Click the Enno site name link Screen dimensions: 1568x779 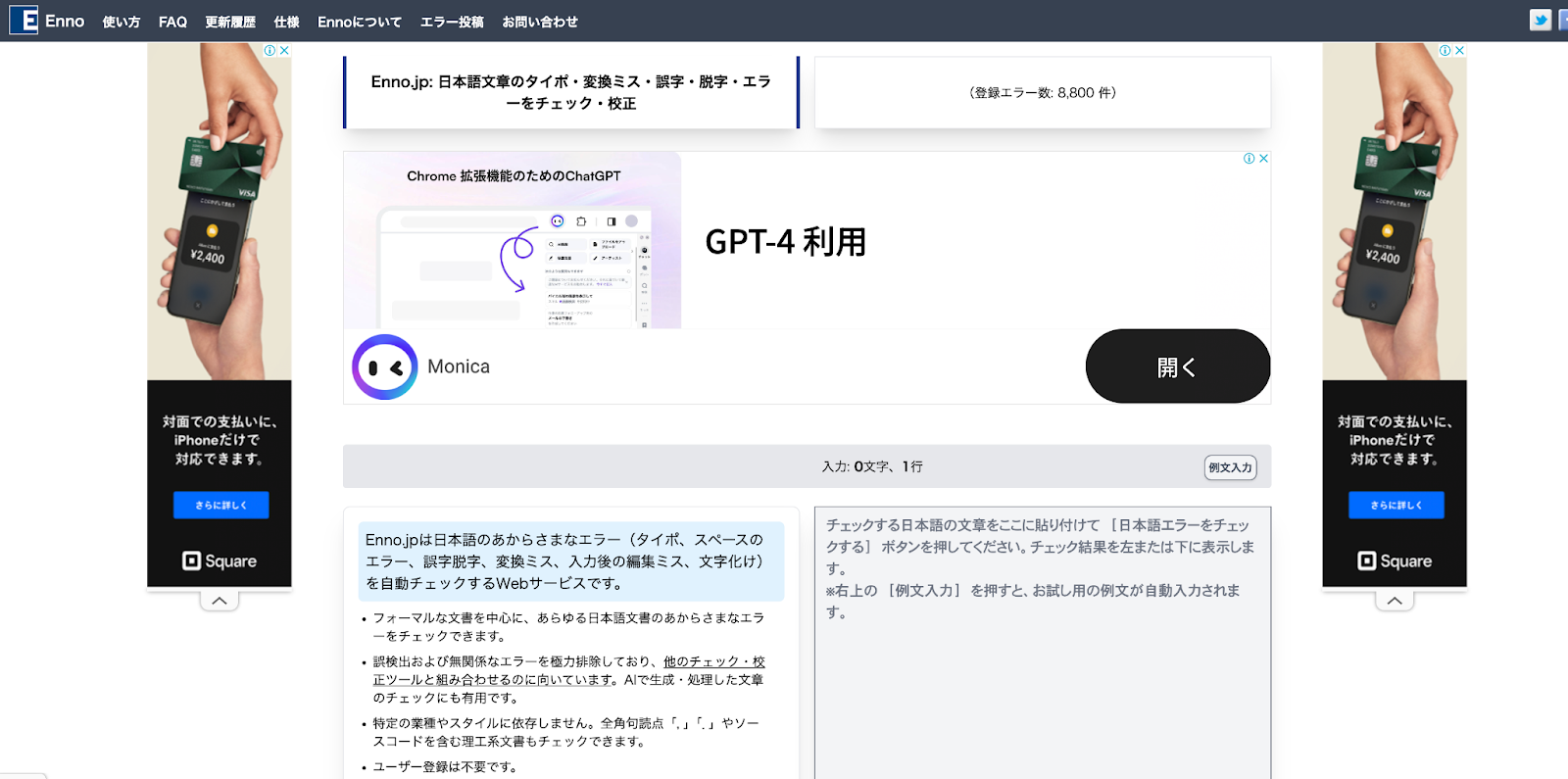65,21
